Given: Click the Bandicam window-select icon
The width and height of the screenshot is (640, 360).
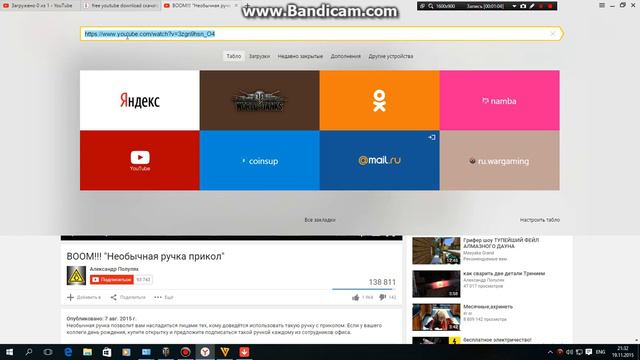Looking at the screenshot, I should point(422,6).
